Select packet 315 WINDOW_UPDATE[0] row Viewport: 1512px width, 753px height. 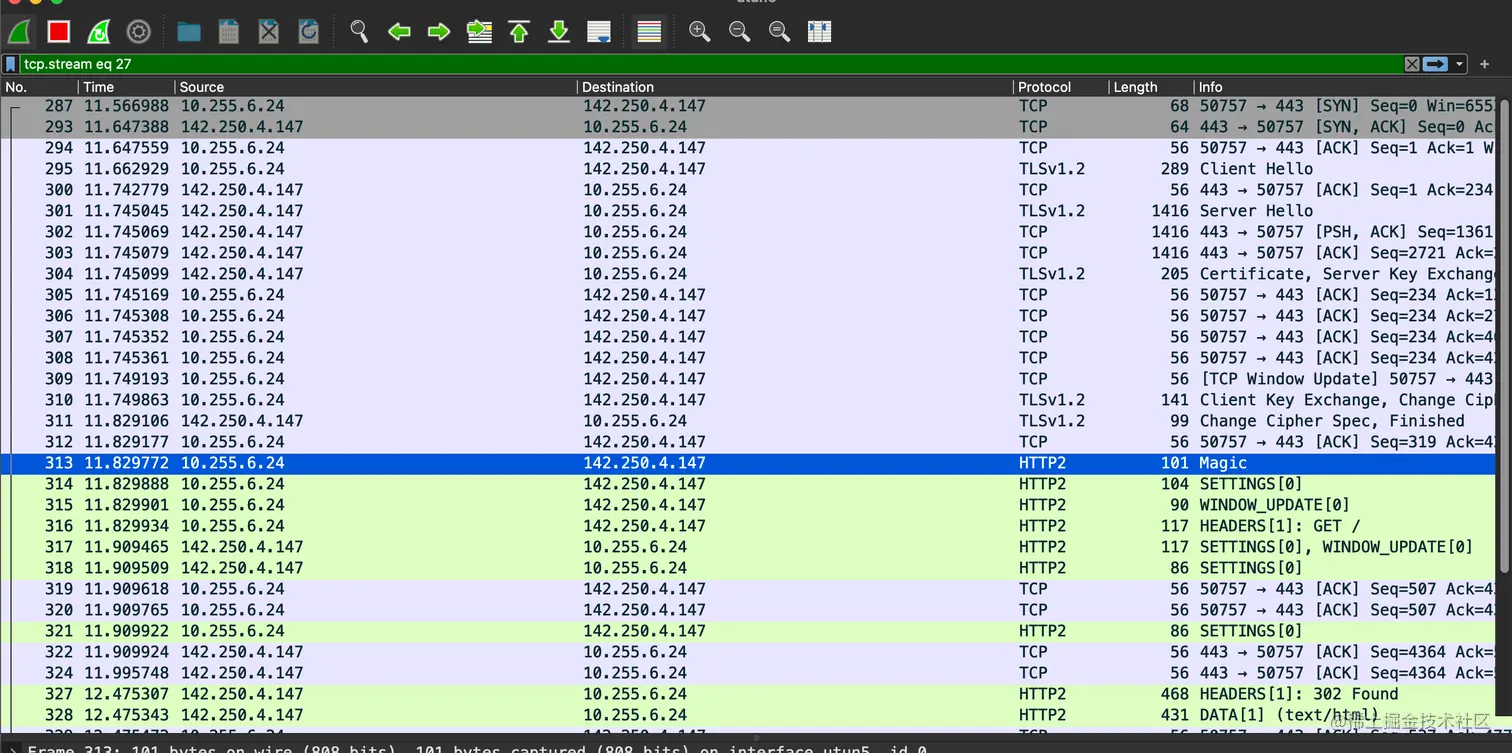[x=749, y=505]
